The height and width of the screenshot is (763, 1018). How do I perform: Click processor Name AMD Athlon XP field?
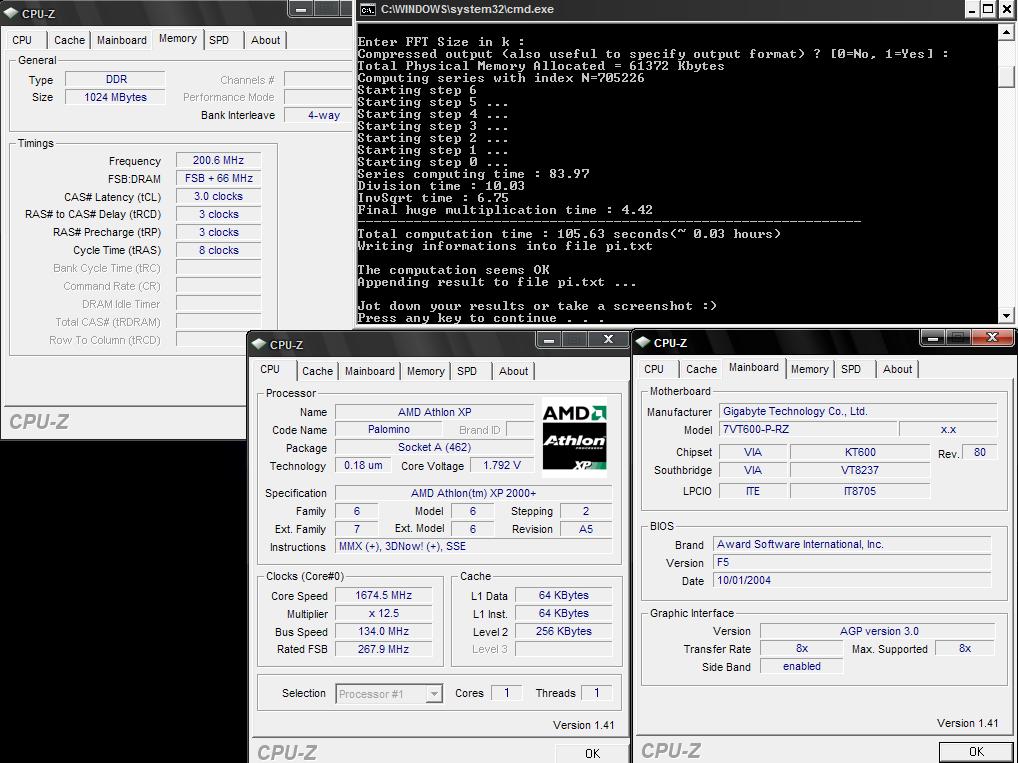tap(434, 412)
